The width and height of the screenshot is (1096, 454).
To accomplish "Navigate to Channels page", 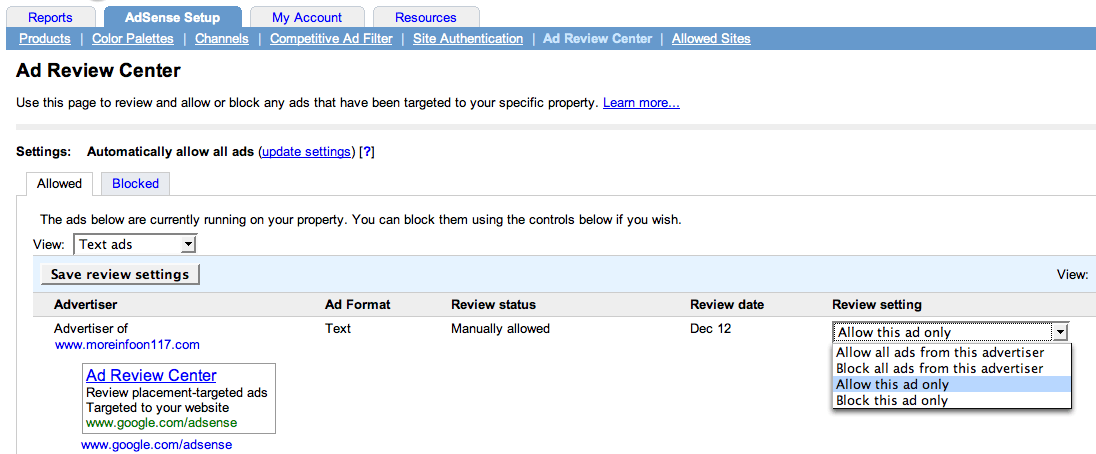I will (222, 39).
